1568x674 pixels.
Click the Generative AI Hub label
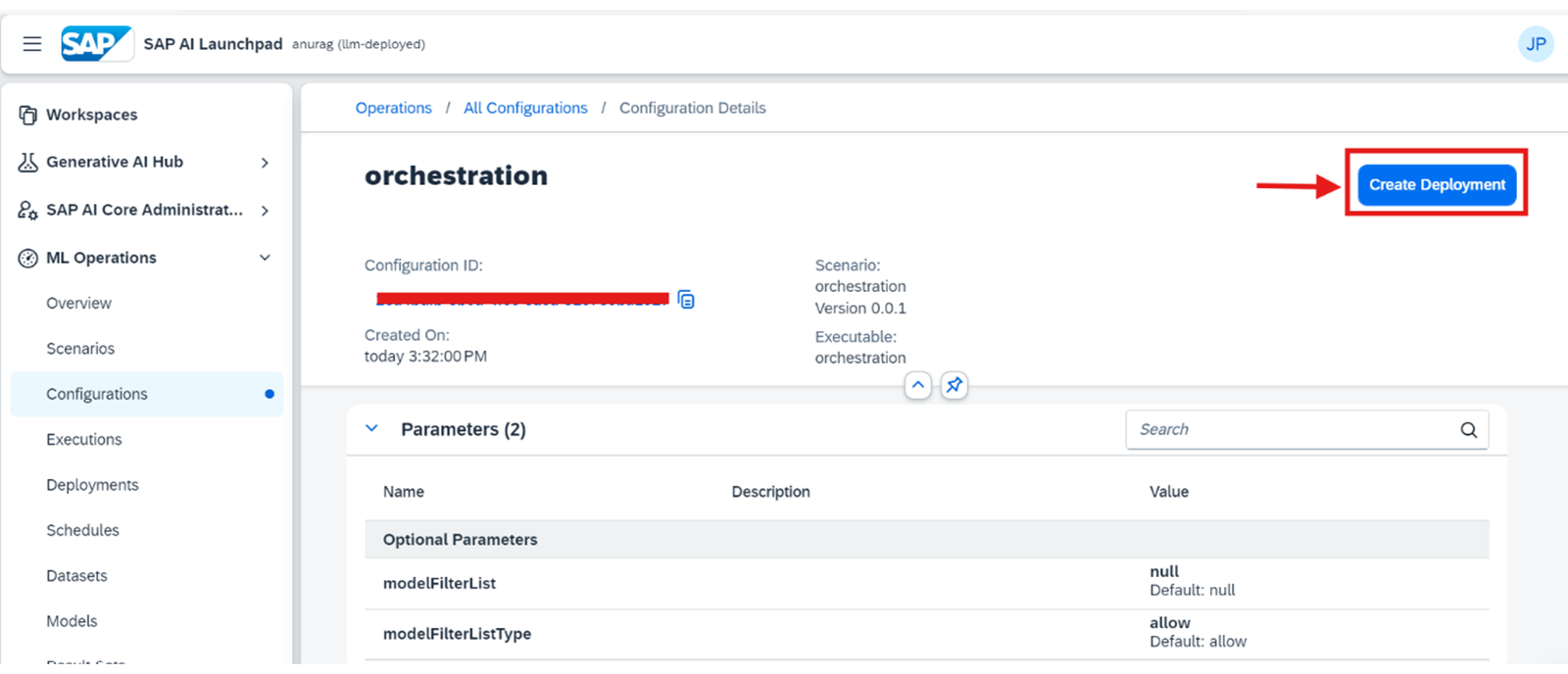pyautogui.click(x=115, y=162)
